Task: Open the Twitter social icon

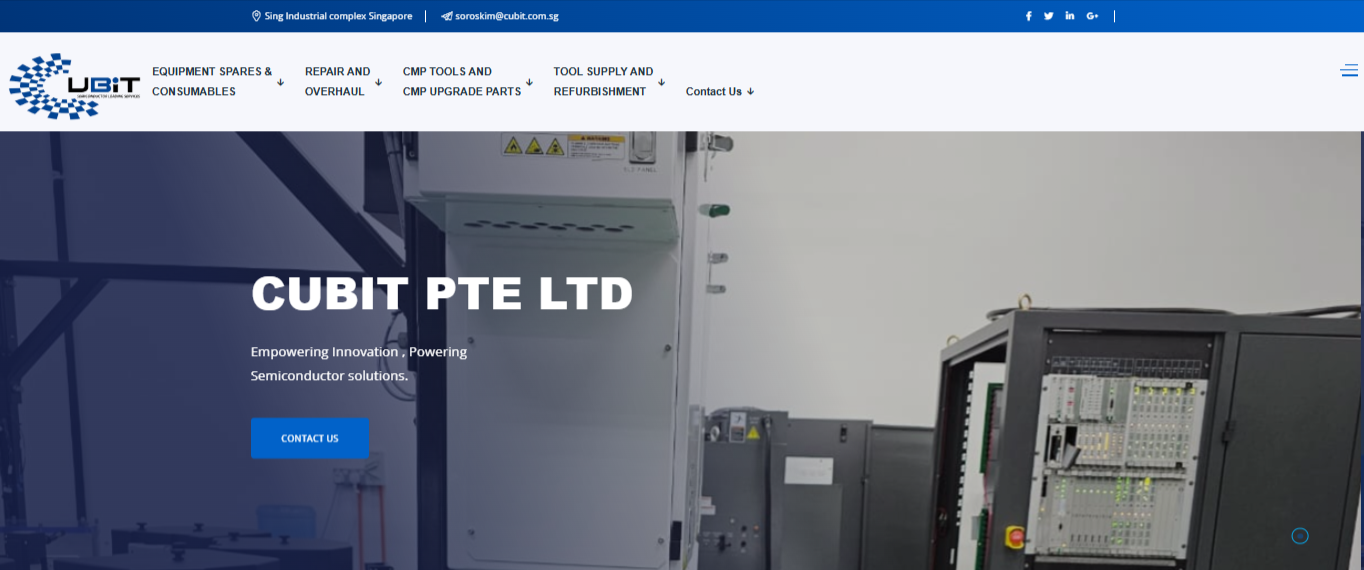Action: click(1048, 16)
